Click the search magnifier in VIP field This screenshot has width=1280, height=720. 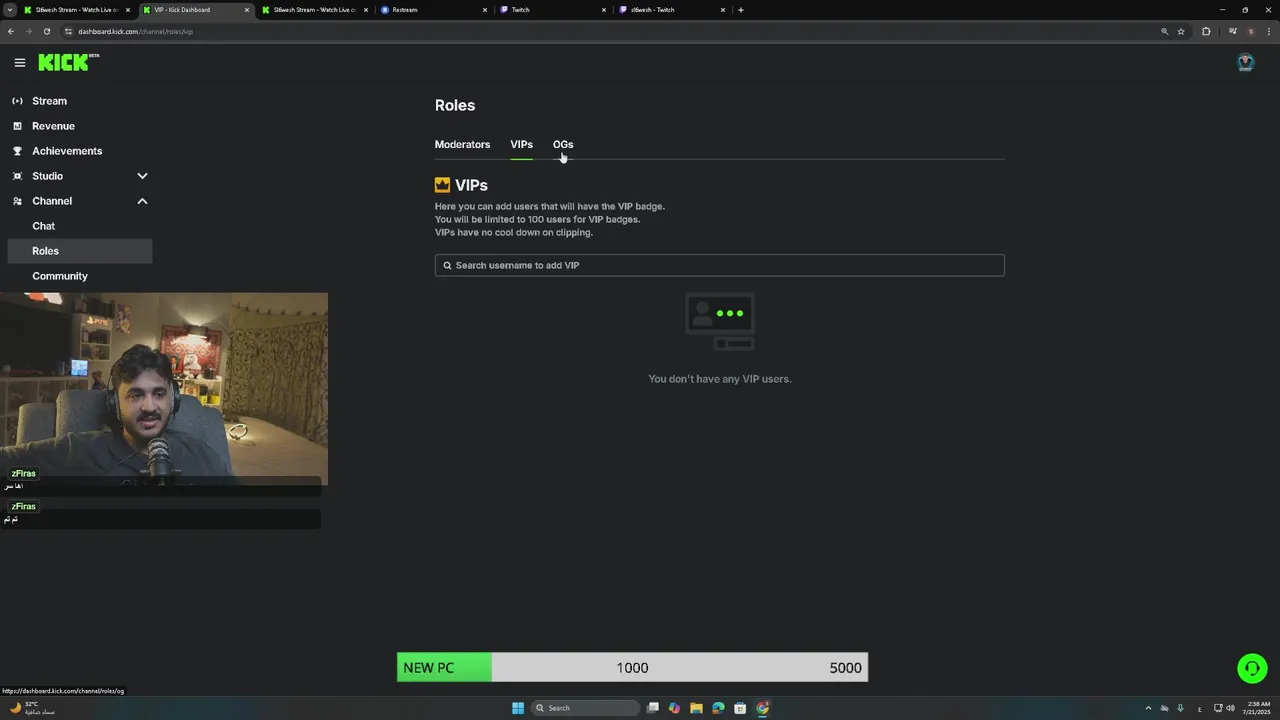coord(447,265)
